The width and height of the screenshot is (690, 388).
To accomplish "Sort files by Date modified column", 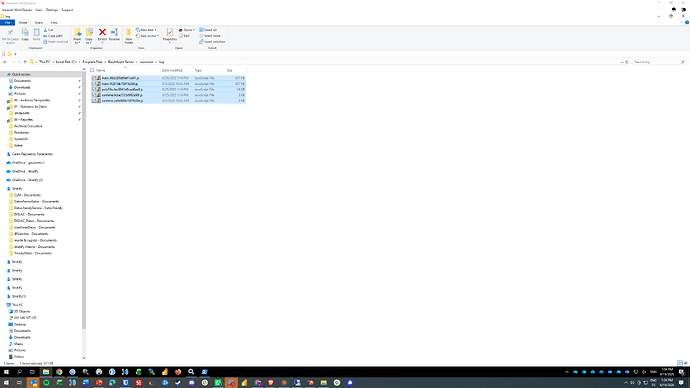I will point(176,70).
